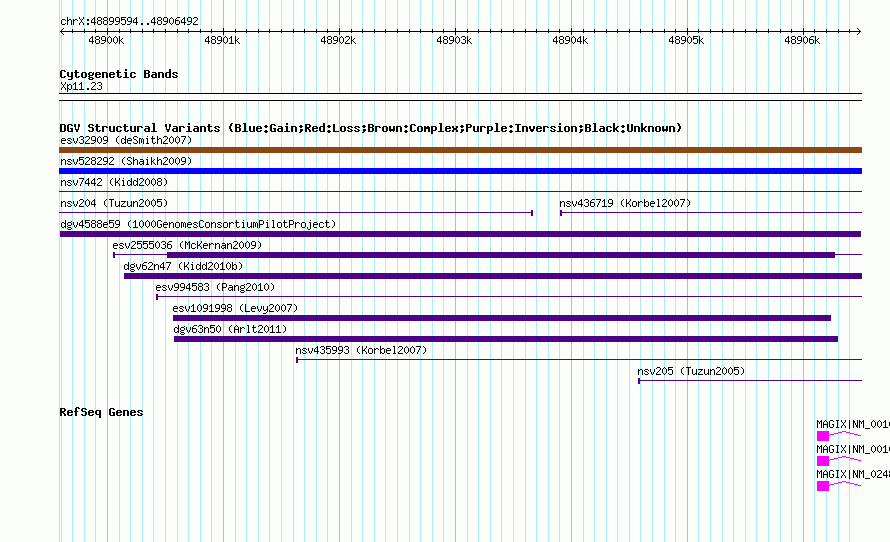Click the brown esv32909 complex variant bar
Screen dimensions: 890x542
(460, 150)
